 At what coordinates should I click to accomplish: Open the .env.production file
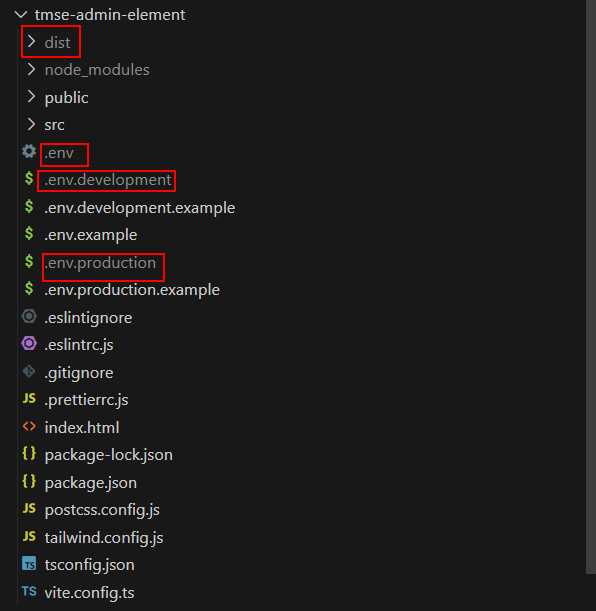pos(100,263)
